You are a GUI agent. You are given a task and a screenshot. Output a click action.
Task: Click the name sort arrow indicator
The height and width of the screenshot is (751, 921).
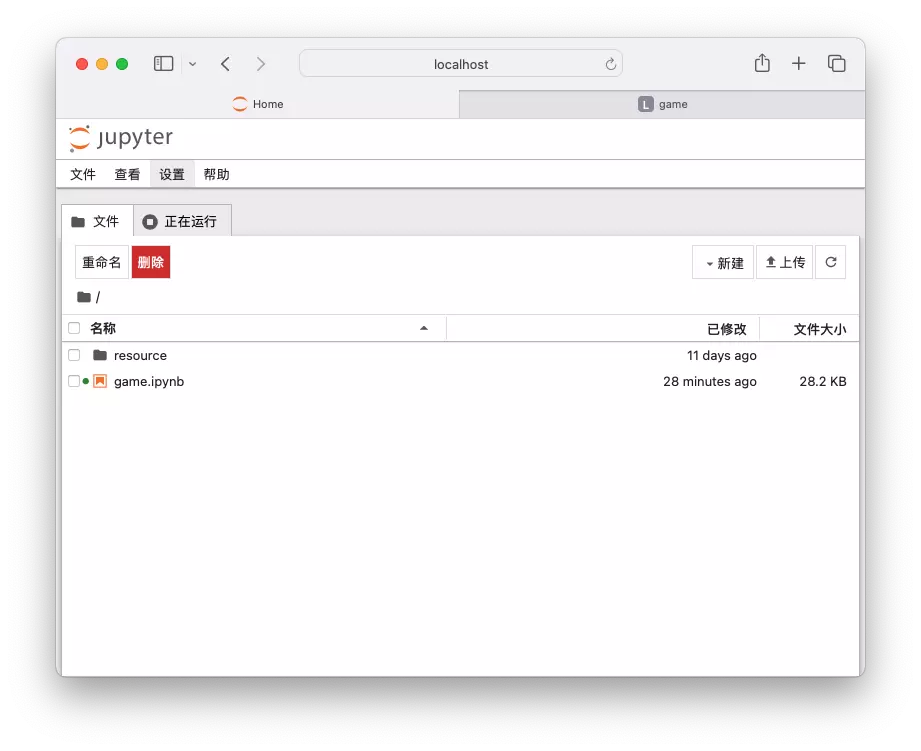[423, 328]
